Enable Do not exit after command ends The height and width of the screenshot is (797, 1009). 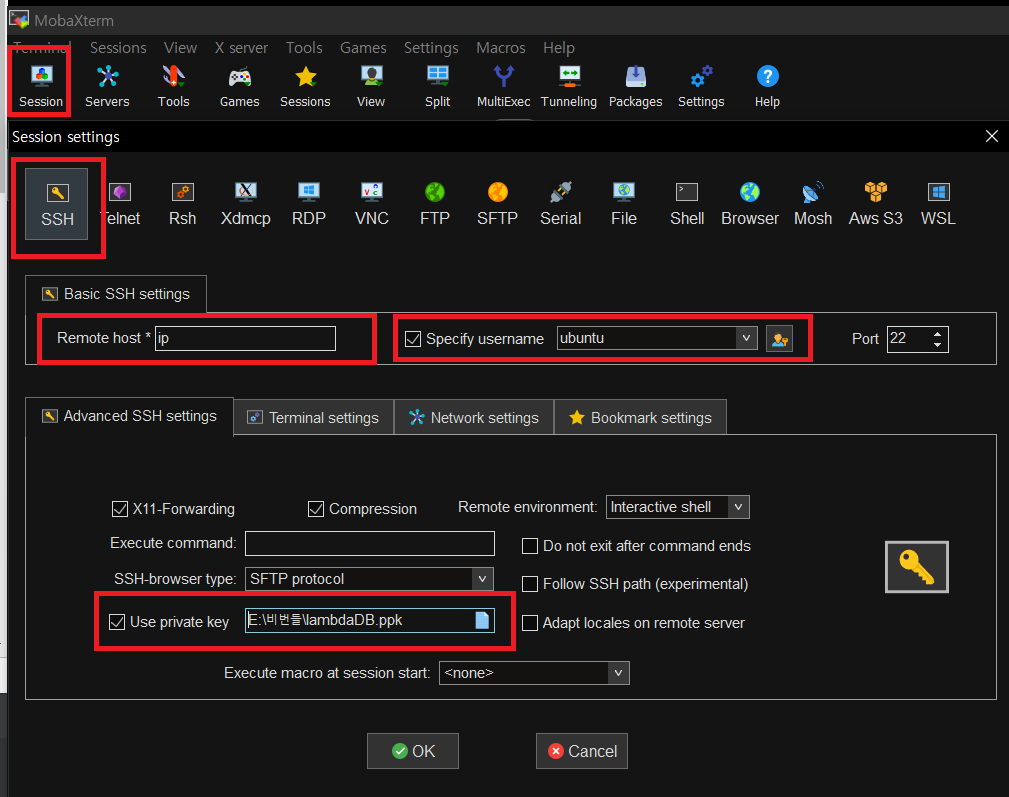(x=530, y=546)
